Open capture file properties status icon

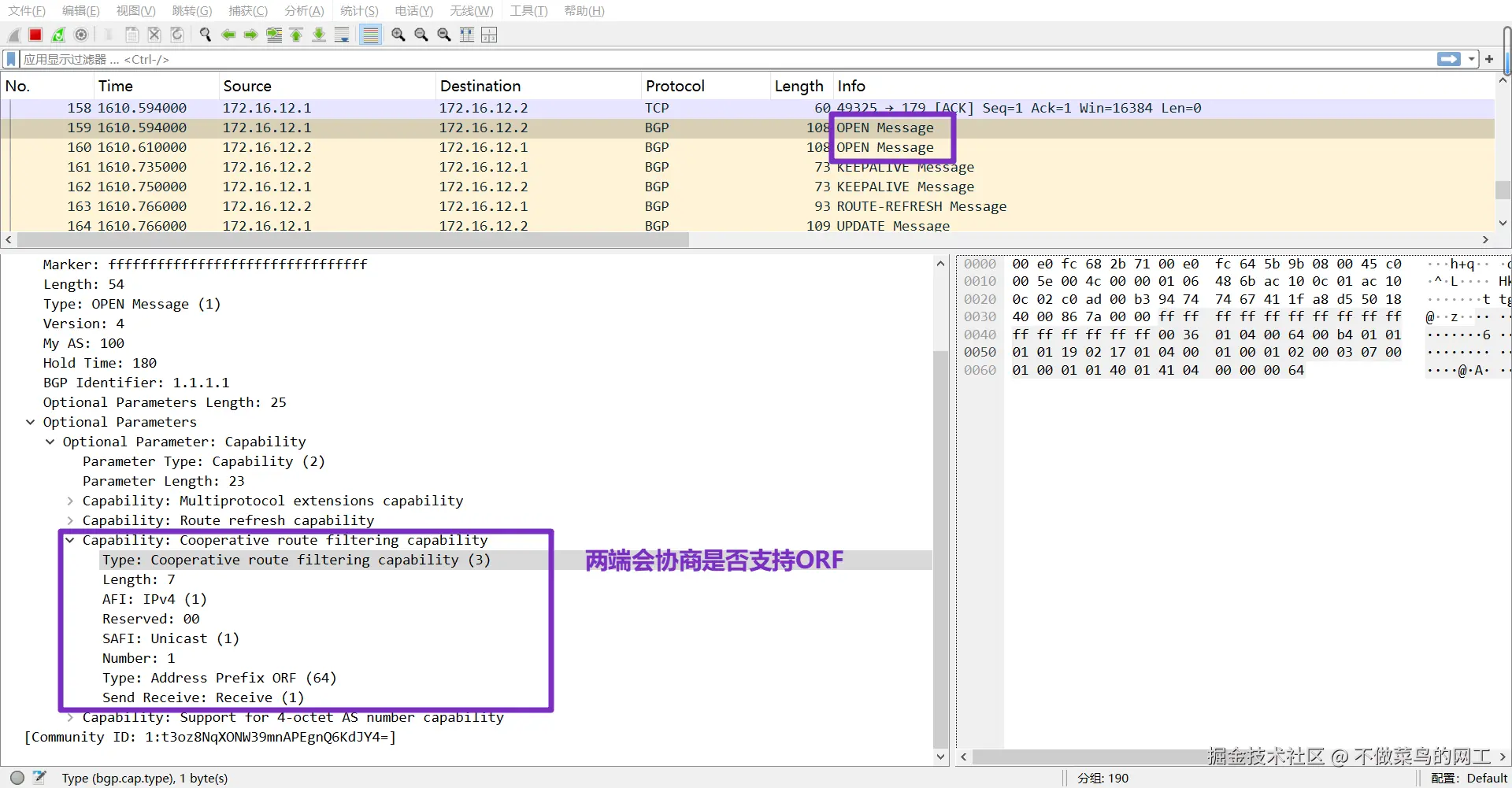tap(39, 777)
